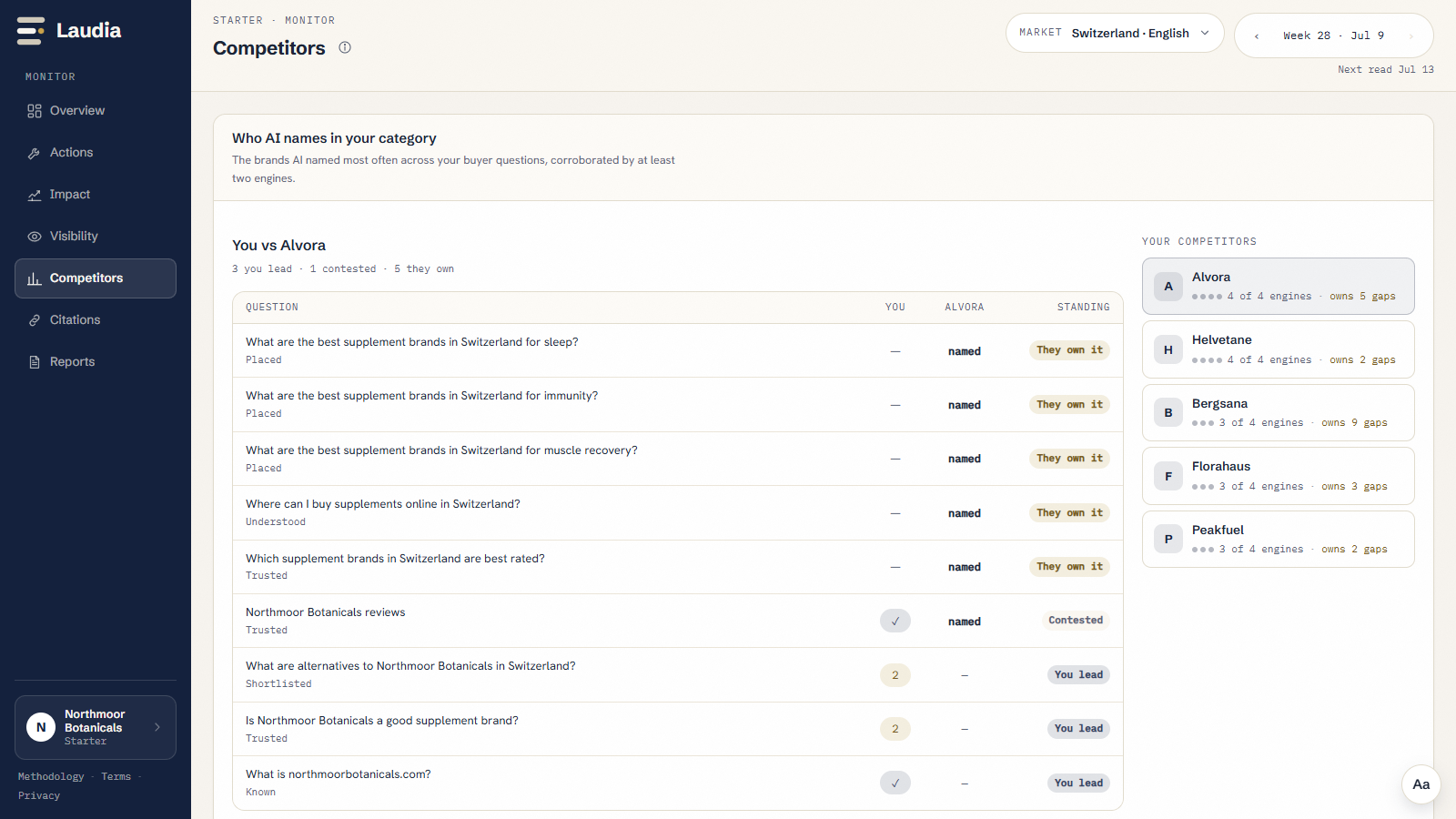1456x819 pixels.
Task: Click the Reports document icon
Action: pos(35,362)
